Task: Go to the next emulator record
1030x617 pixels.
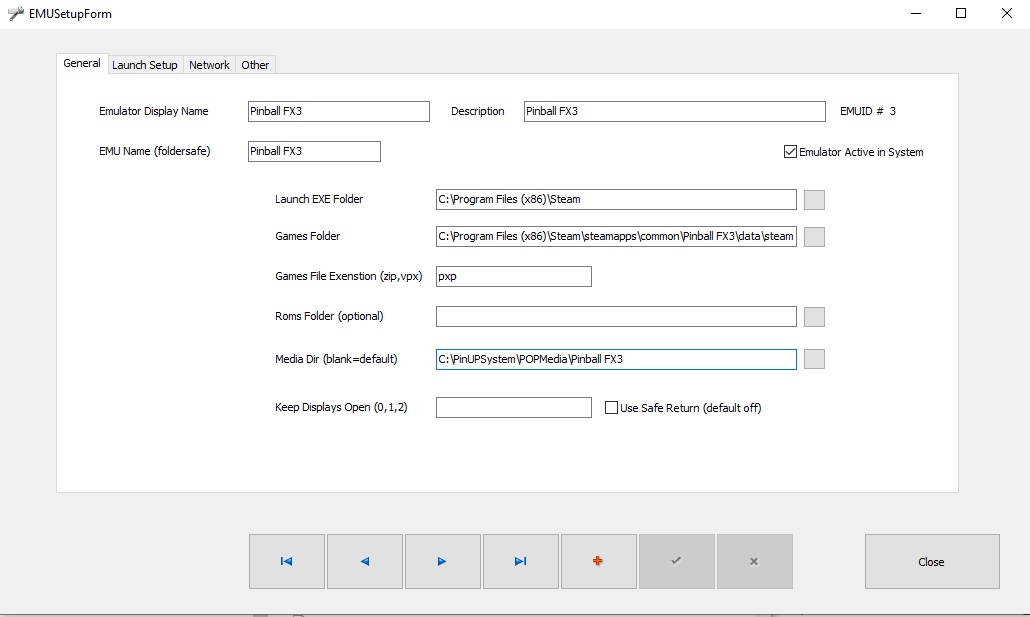Action: [x=442, y=562]
